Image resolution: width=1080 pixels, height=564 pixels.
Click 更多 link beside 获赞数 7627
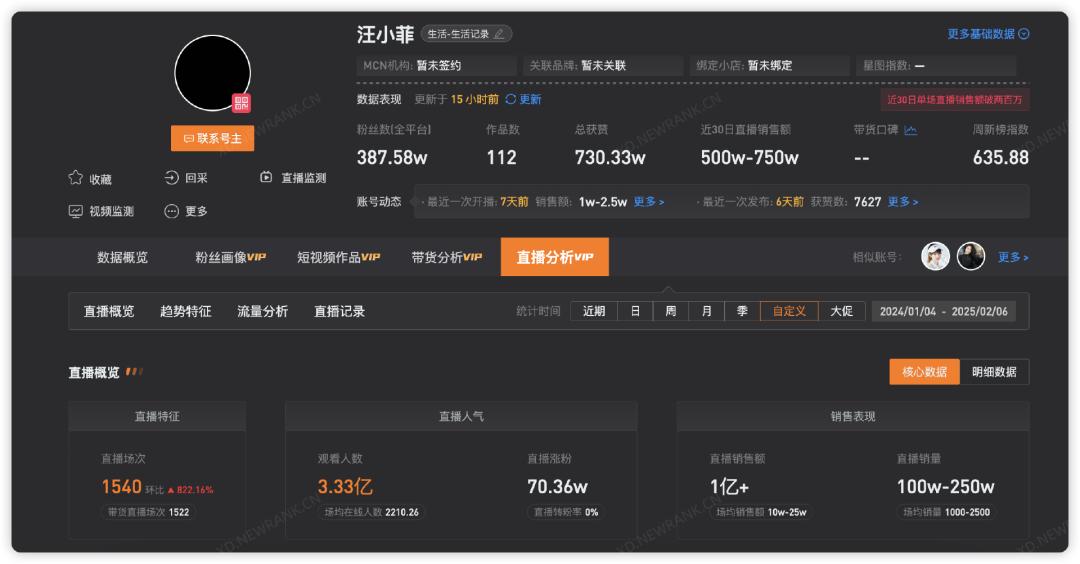point(902,202)
